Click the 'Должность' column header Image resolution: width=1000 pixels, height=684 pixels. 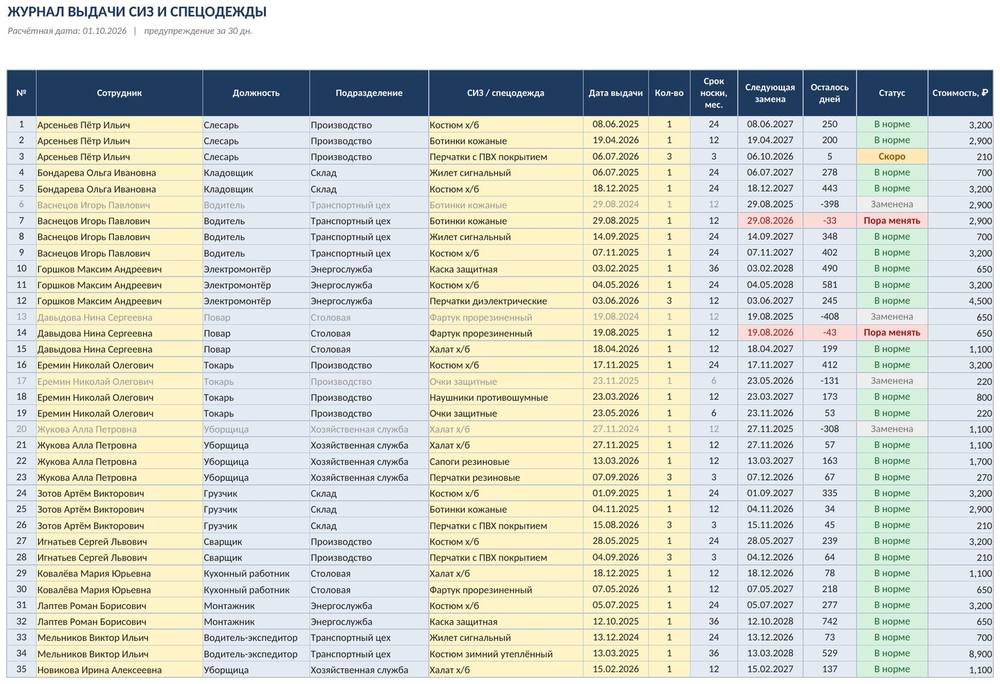pos(256,93)
